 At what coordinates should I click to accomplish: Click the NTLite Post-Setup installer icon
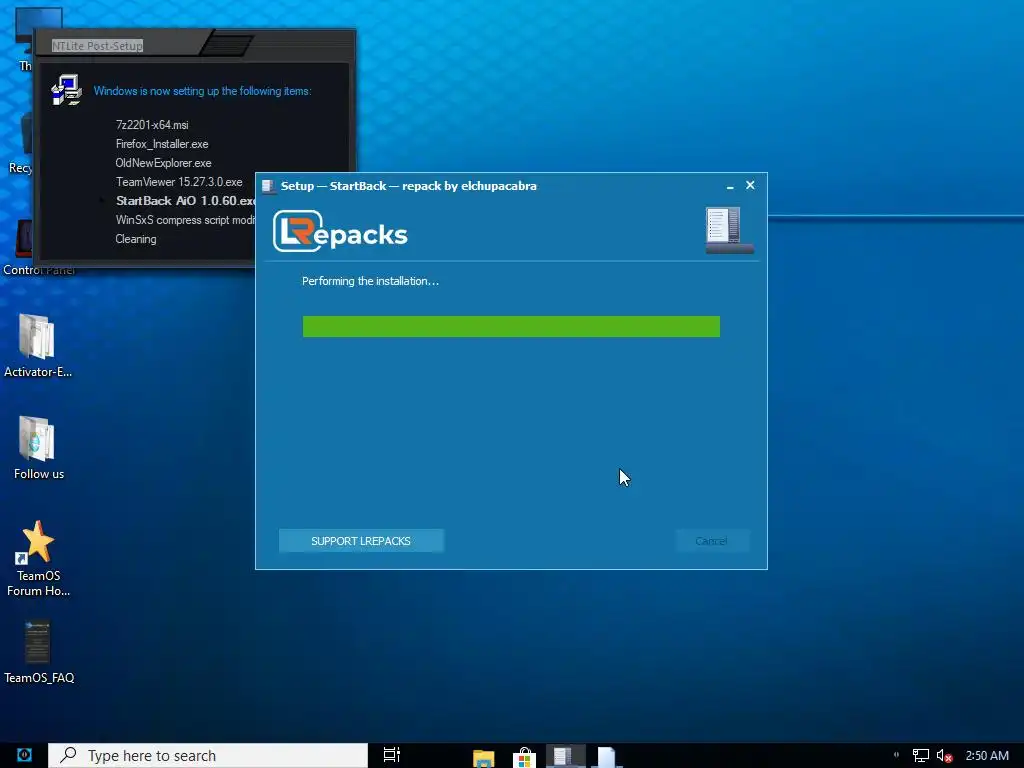coord(67,90)
